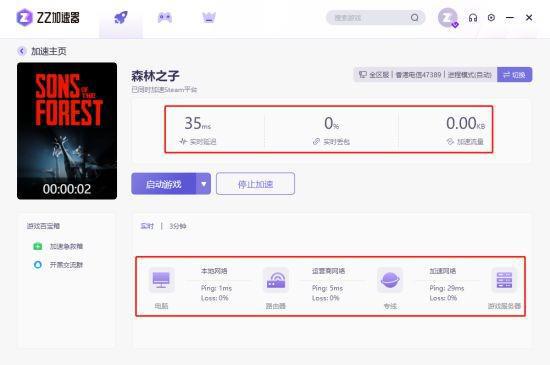Open the crown VIP membership tab
The height and width of the screenshot is (365, 550).
tap(209, 18)
